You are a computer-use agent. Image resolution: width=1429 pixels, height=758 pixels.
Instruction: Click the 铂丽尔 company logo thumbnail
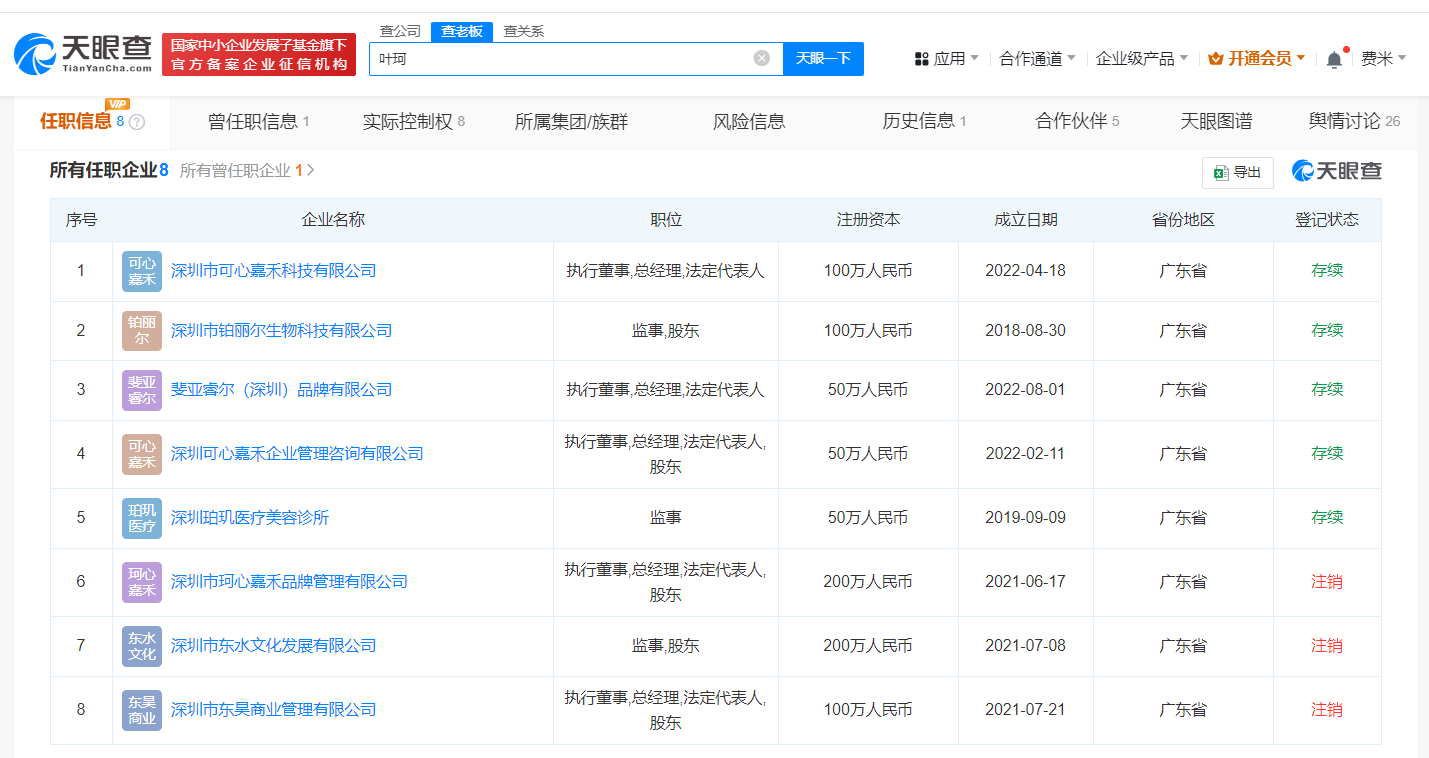[141, 330]
